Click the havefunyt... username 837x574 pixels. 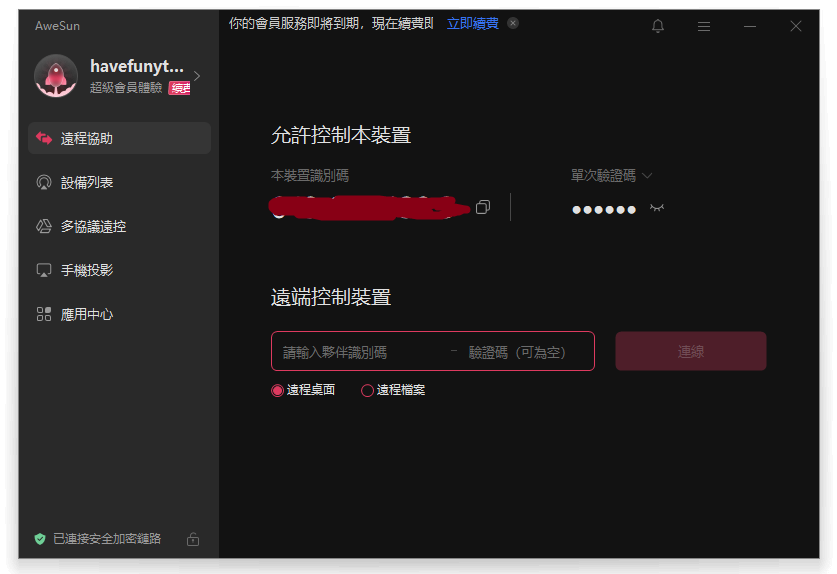coord(137,66)
